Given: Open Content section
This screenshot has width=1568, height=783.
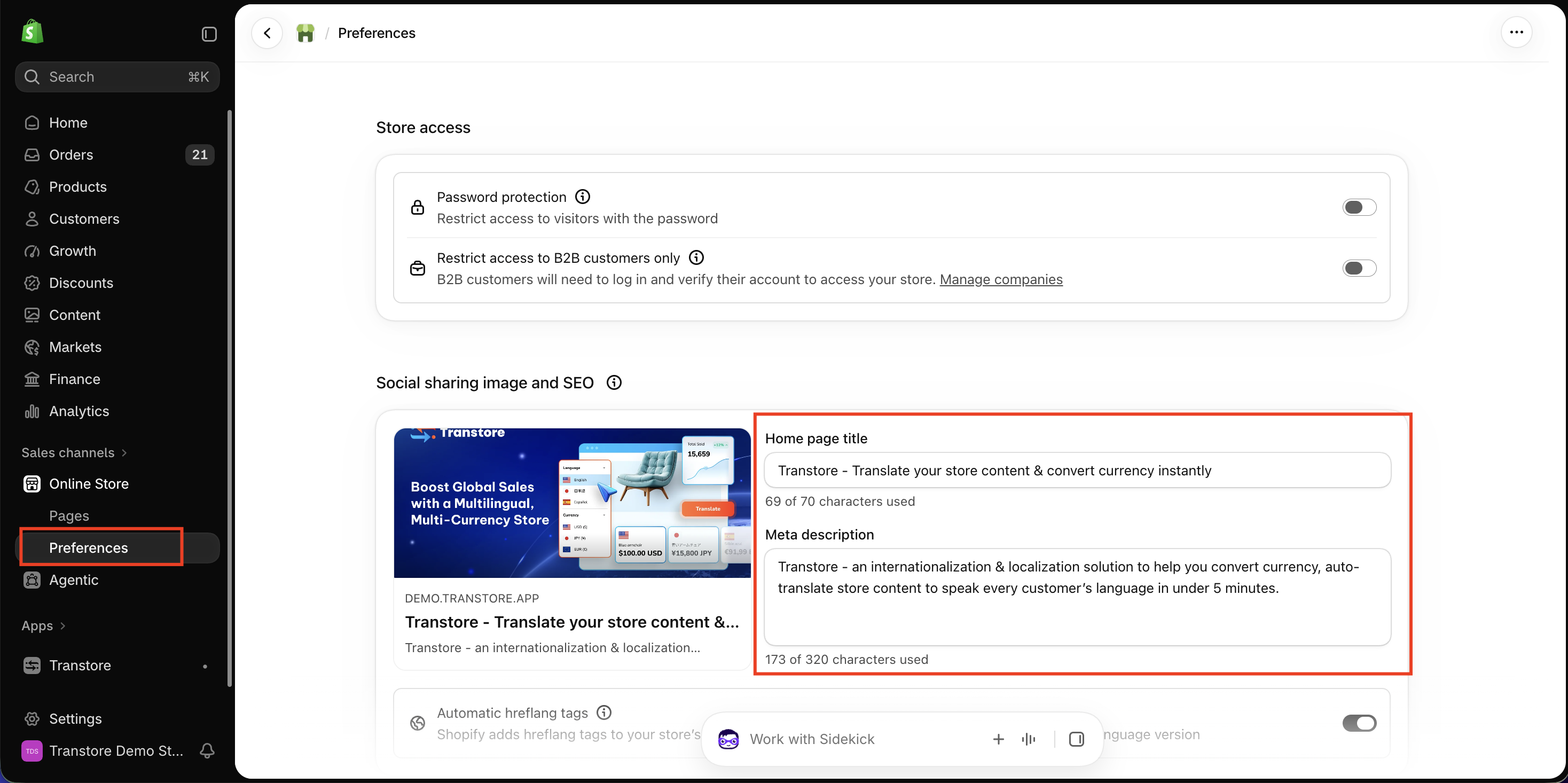Looking at the screenshot, I should pyautogui.click(x=117, y=315).
